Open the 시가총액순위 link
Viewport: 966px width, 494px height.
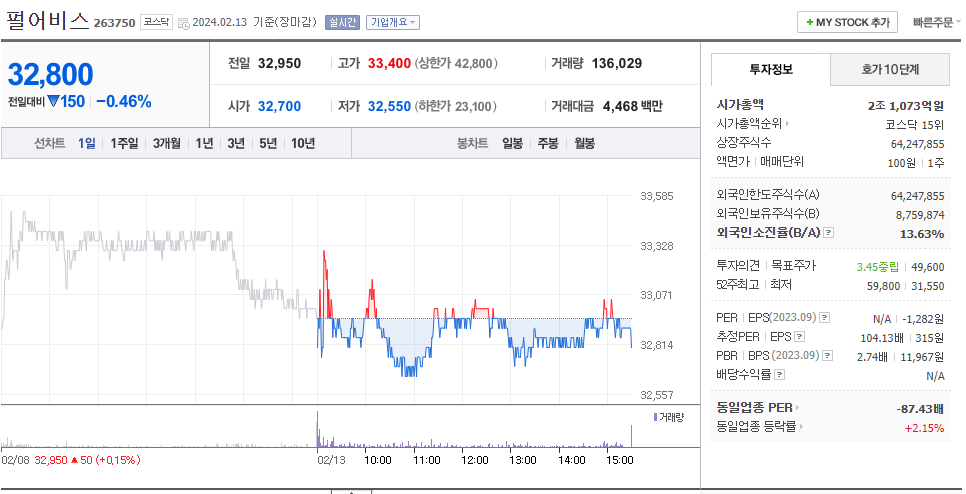click(749, 124)
